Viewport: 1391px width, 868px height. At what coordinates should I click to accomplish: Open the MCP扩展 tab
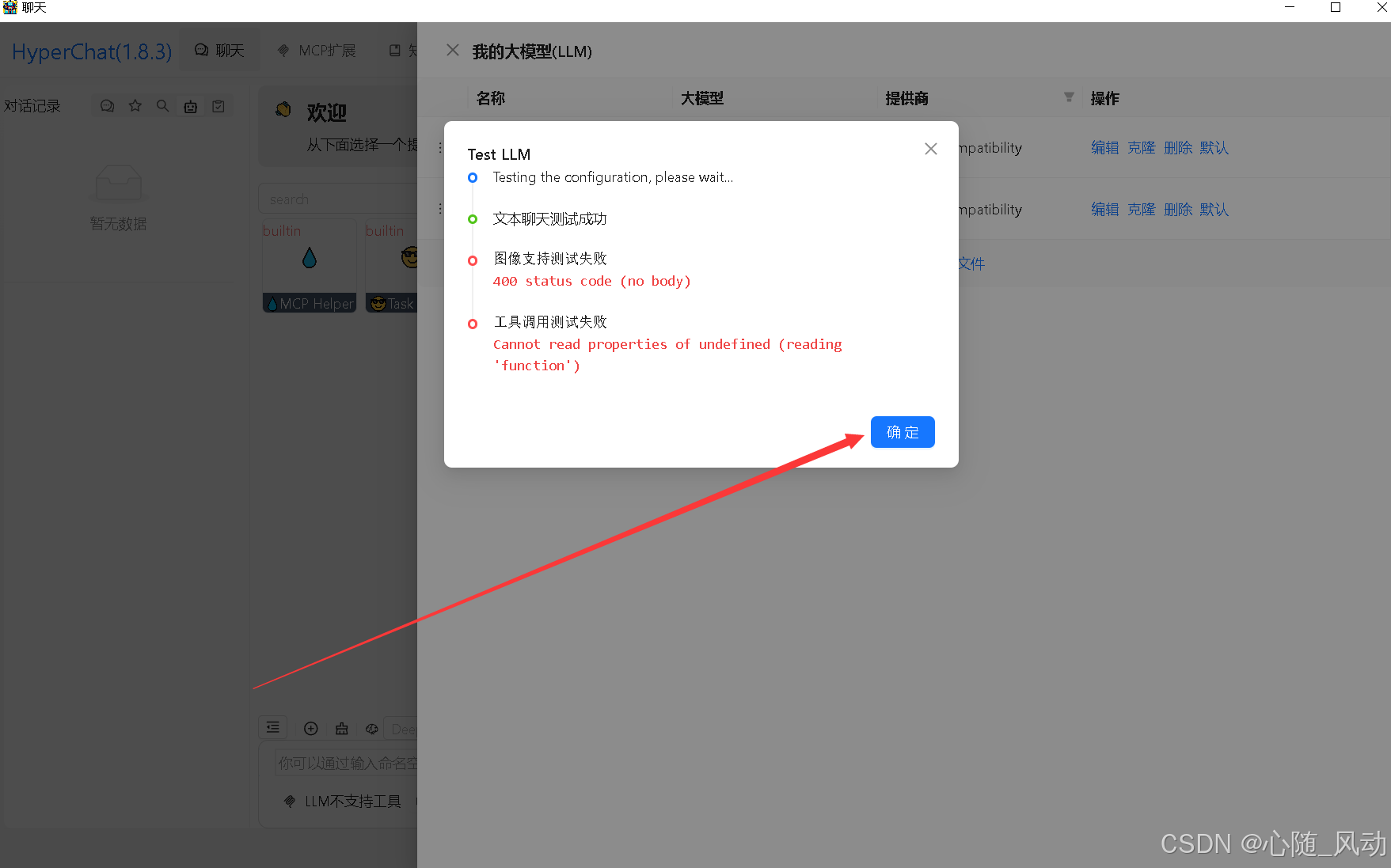point(317,51)
